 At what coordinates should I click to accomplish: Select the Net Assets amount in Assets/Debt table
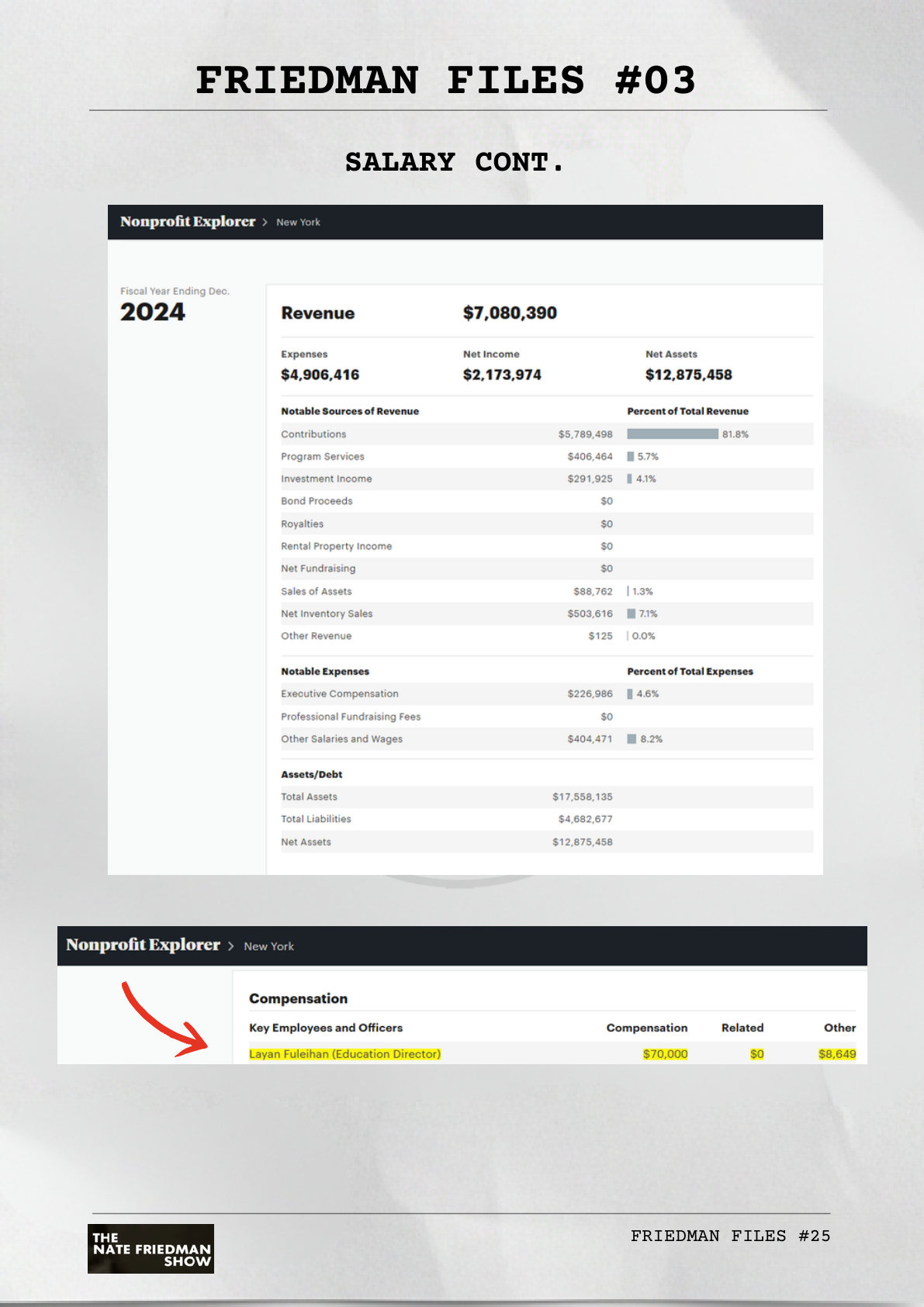tap(583, 842)
